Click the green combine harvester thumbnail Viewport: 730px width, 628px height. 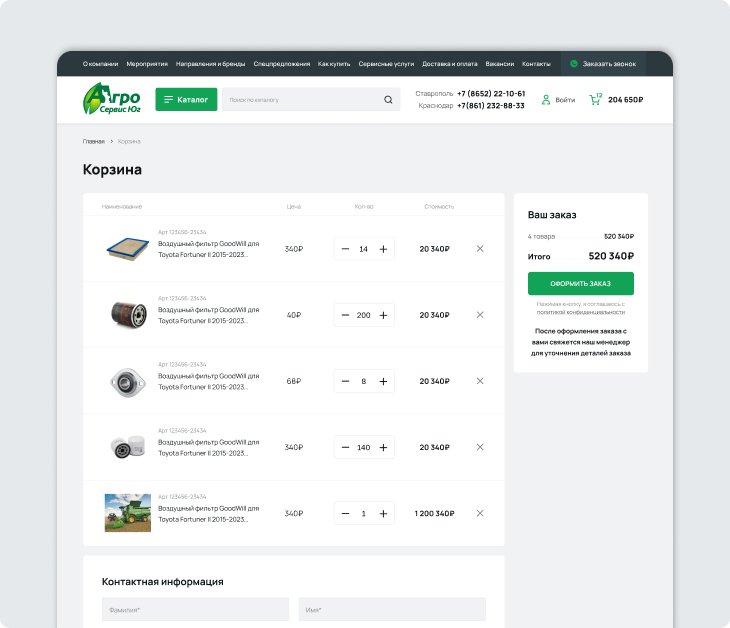[x=128, y=513]
